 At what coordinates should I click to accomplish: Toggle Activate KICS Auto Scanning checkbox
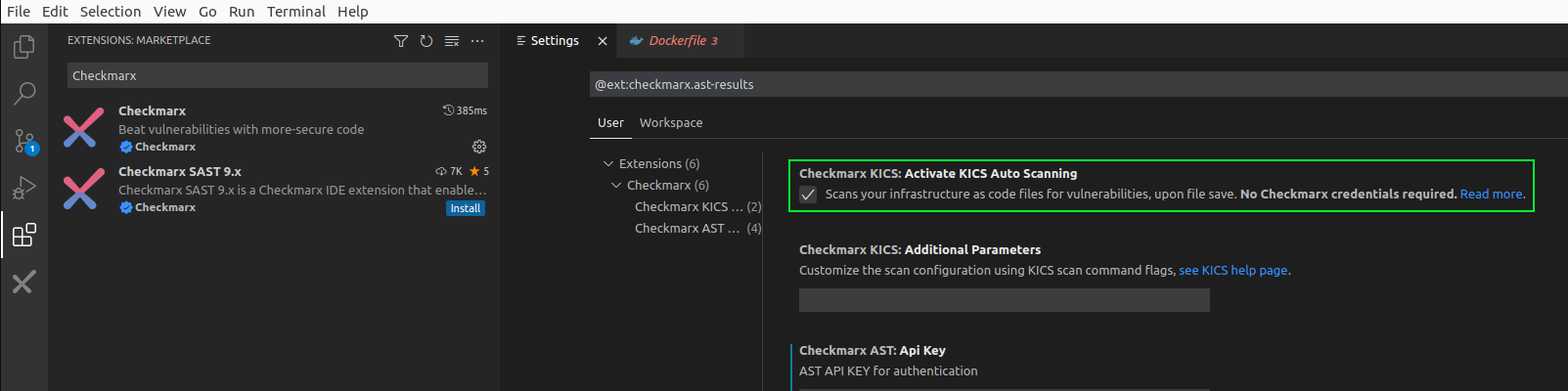coord(808,195)
